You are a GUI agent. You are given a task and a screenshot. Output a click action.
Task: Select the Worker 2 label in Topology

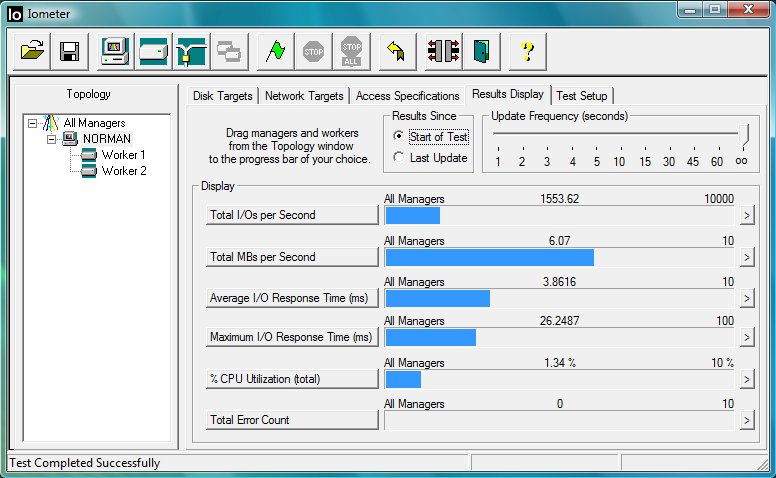point(124,171)
